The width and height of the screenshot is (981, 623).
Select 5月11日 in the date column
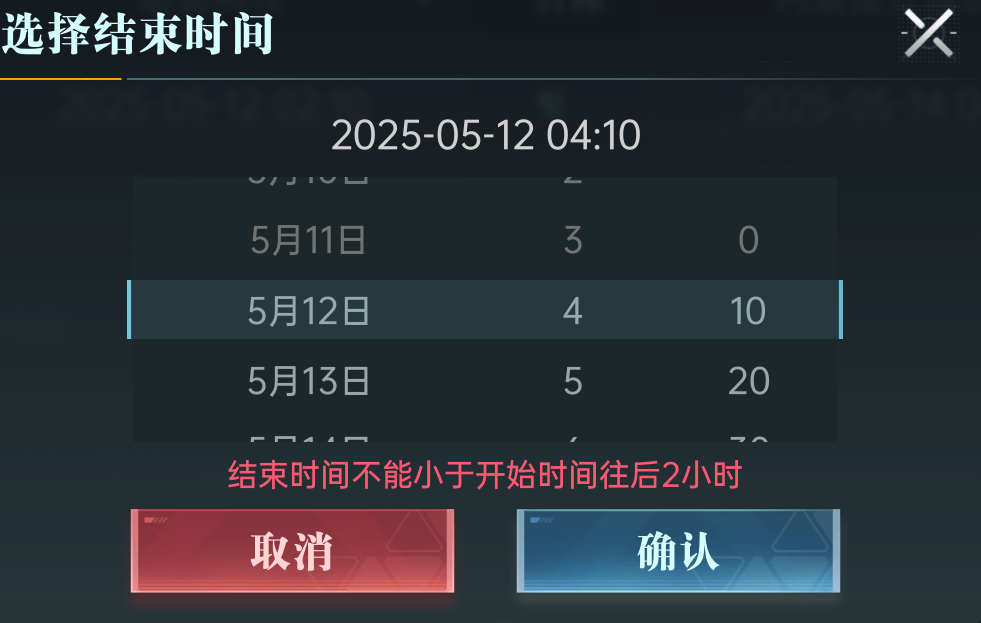[308, 240]
